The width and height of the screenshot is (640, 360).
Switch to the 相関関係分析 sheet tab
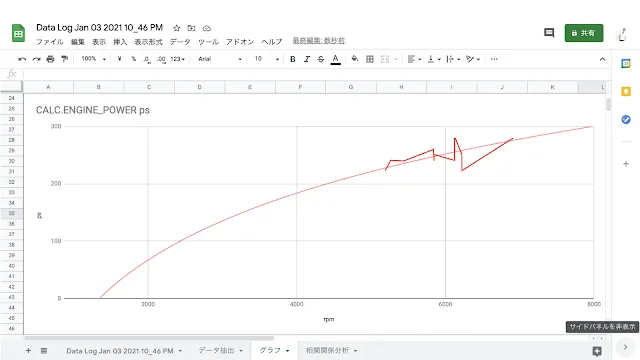coord(327,351)
